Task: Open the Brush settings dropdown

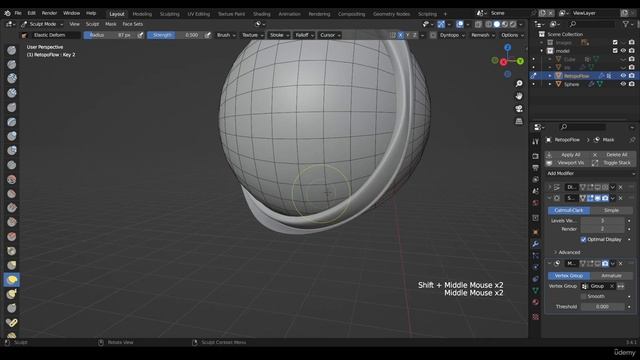Action: pyautogui.click(x=226, y=35)
